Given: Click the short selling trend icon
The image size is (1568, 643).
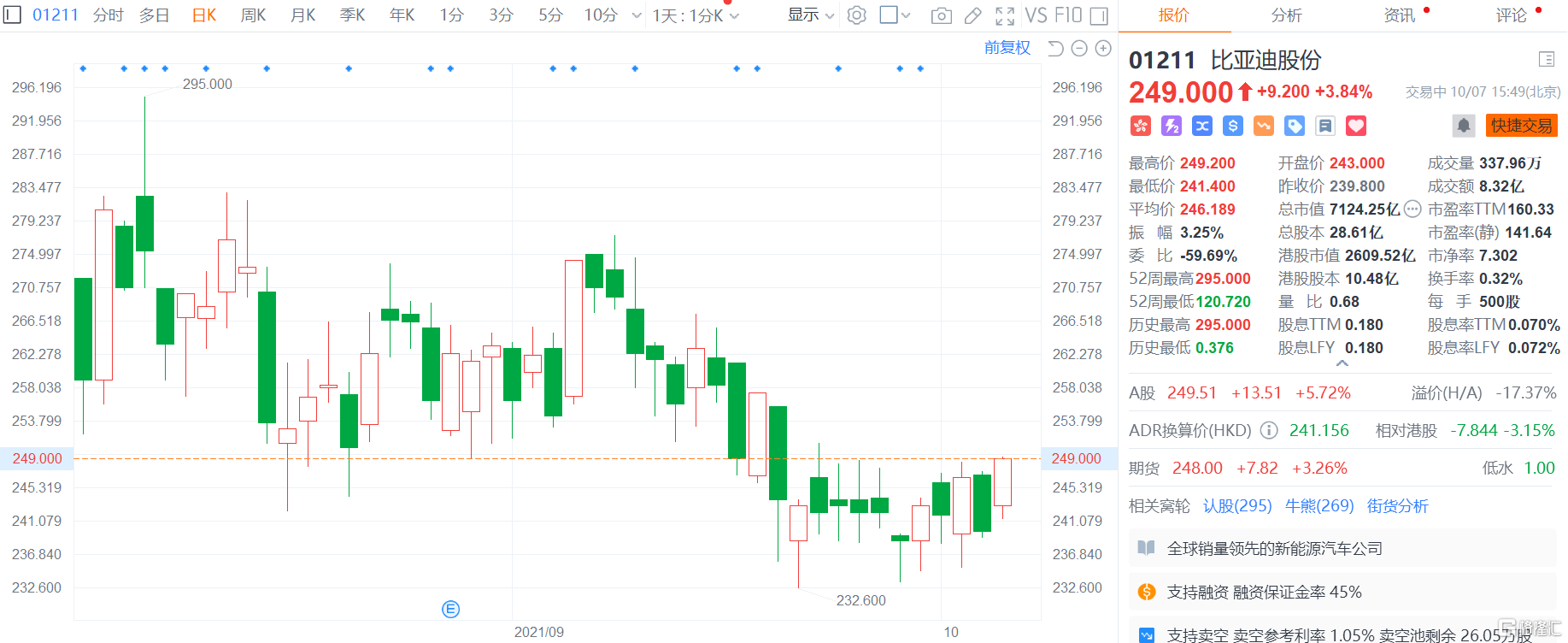Looking at the screenshot, I should (x=1147, y=634).
